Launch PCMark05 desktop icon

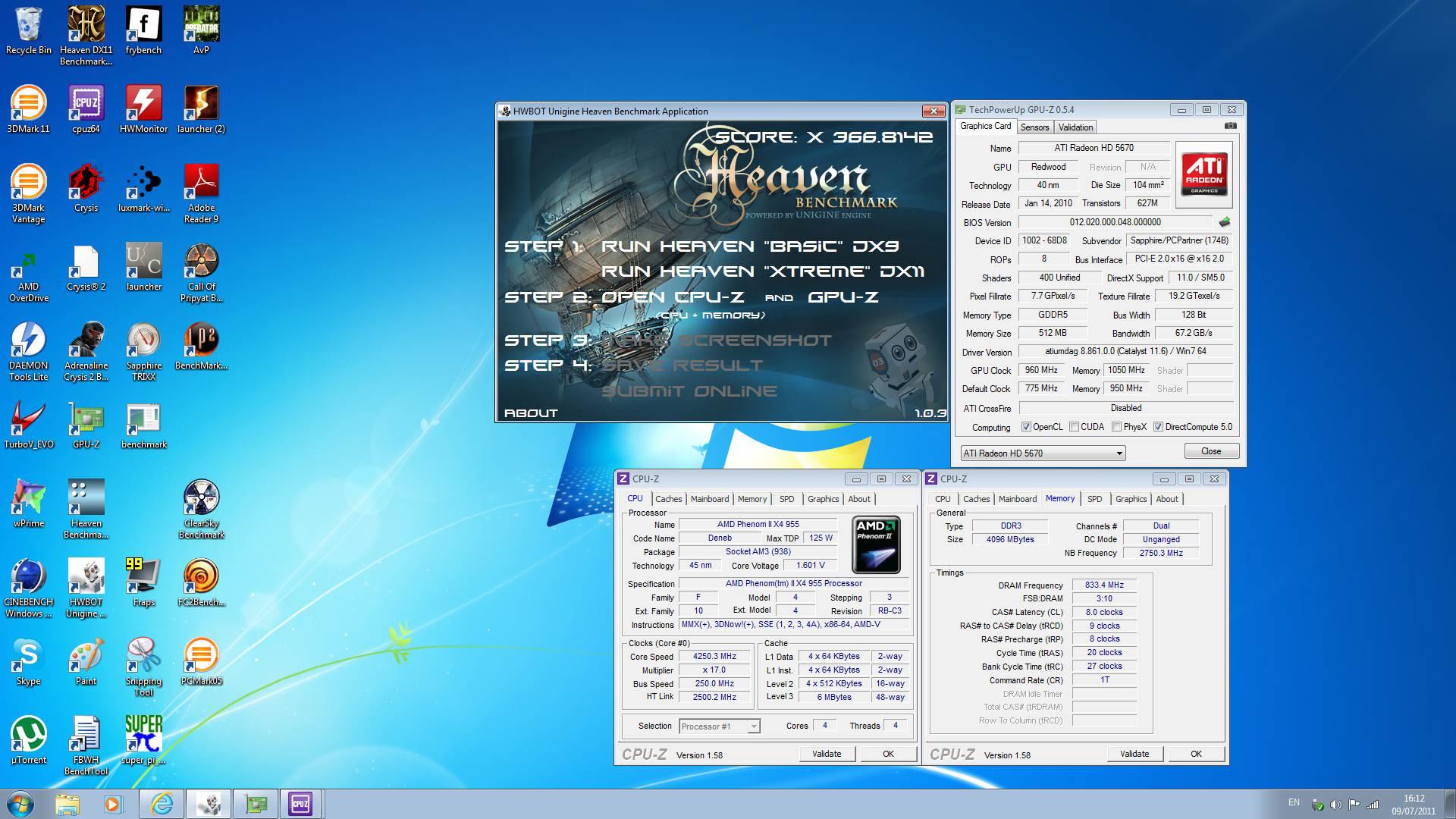201,661
